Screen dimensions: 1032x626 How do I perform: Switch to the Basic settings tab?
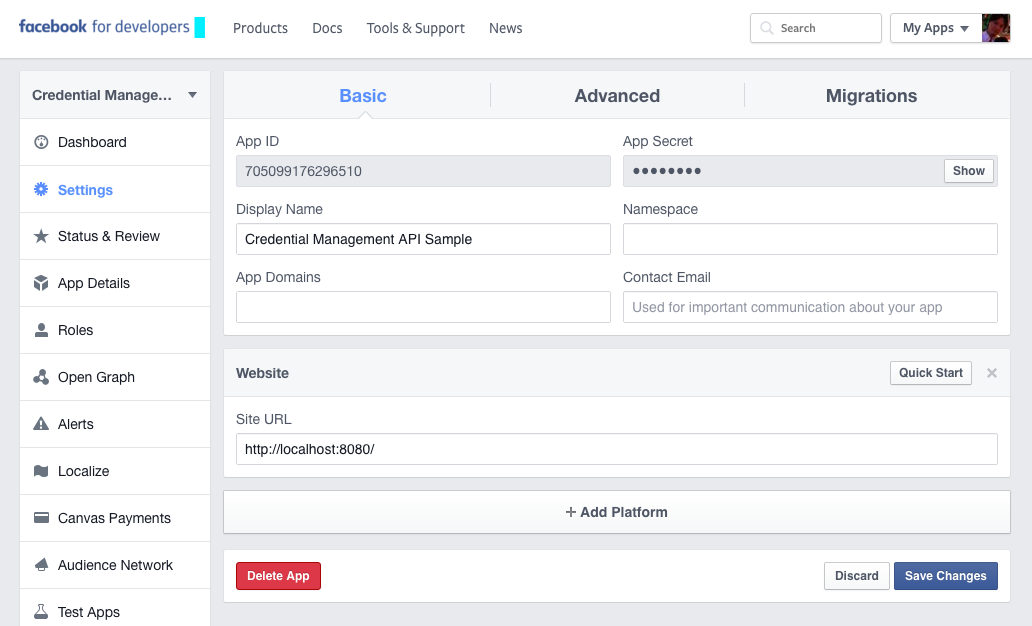363,95
